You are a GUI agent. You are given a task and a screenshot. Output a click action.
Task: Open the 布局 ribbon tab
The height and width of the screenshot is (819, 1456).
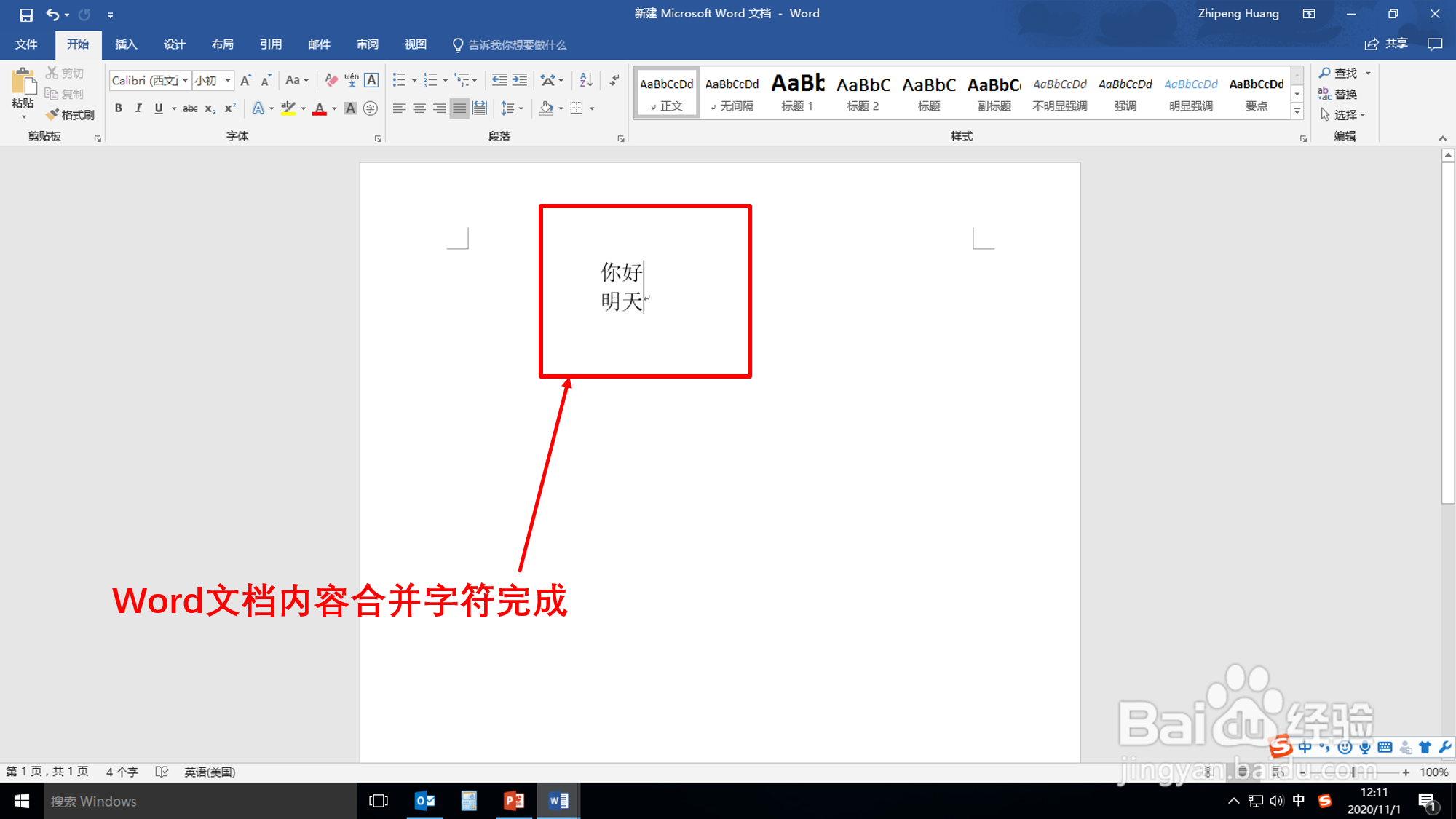pyautogui.click(x=222, y=44)
